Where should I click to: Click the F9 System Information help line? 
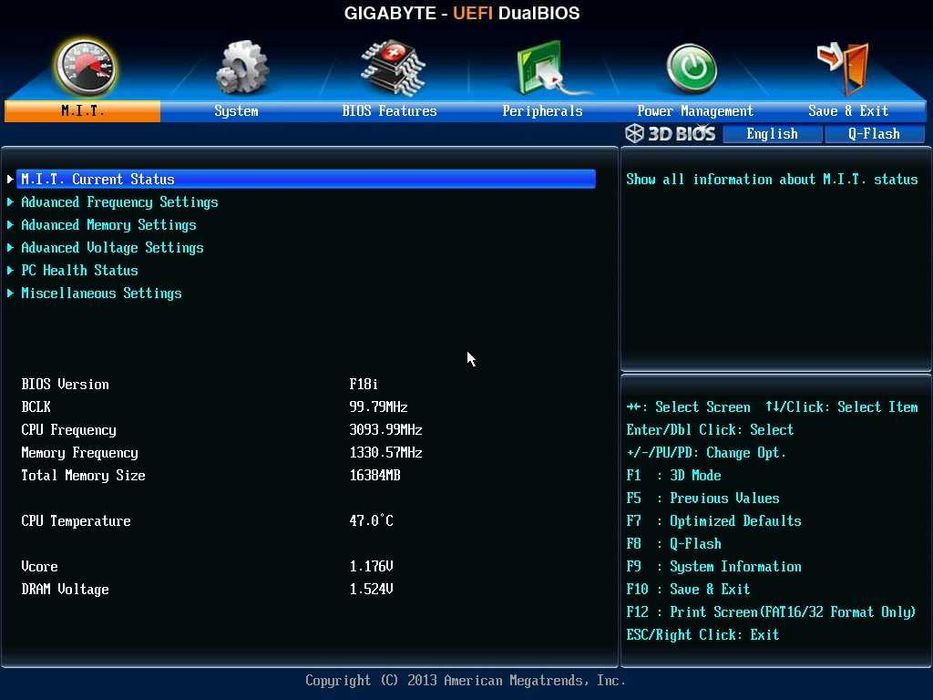714,567
